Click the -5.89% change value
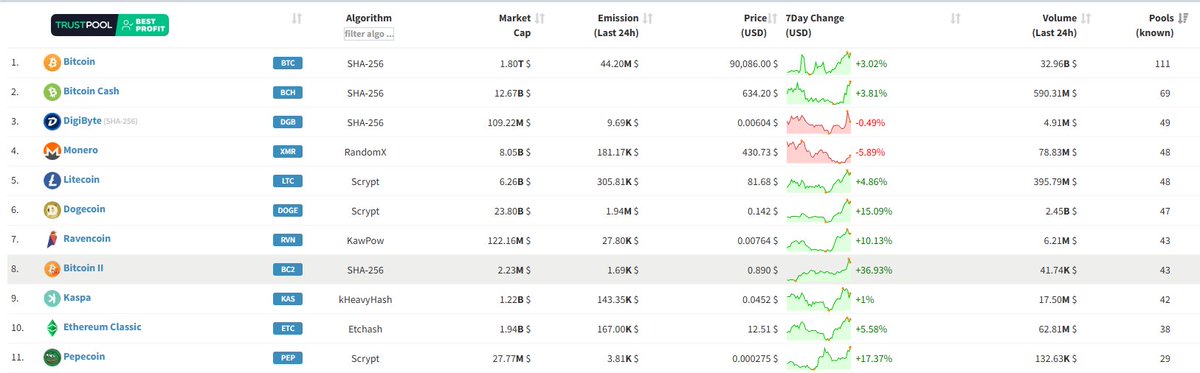1200x373 pixels. click(x=870, y=151)
